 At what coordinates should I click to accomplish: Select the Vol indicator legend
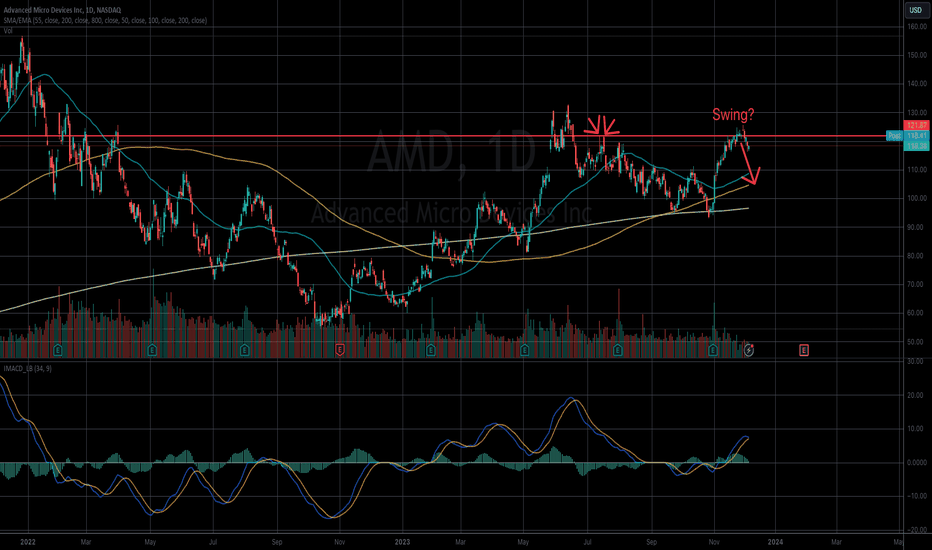pos(8,30)
